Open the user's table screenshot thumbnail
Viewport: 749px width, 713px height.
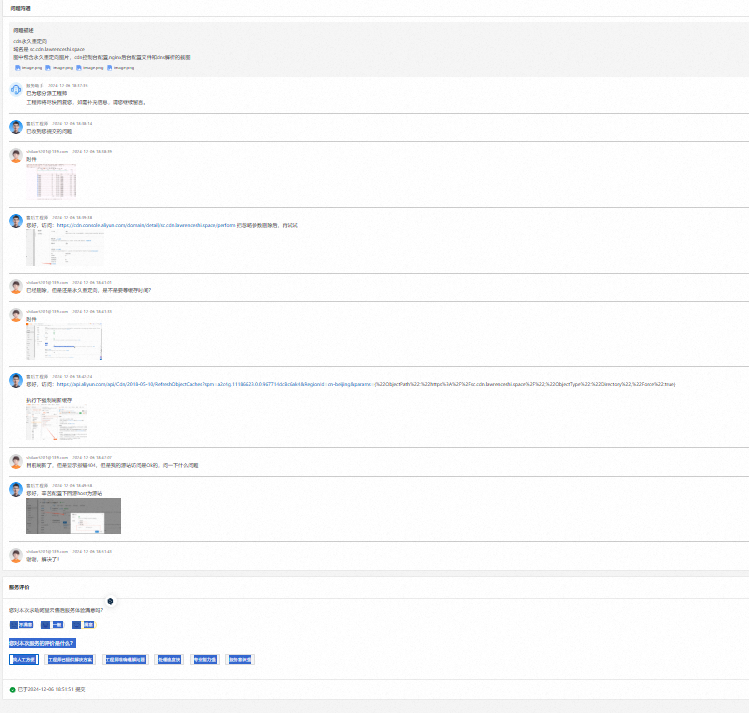point(51,181)
